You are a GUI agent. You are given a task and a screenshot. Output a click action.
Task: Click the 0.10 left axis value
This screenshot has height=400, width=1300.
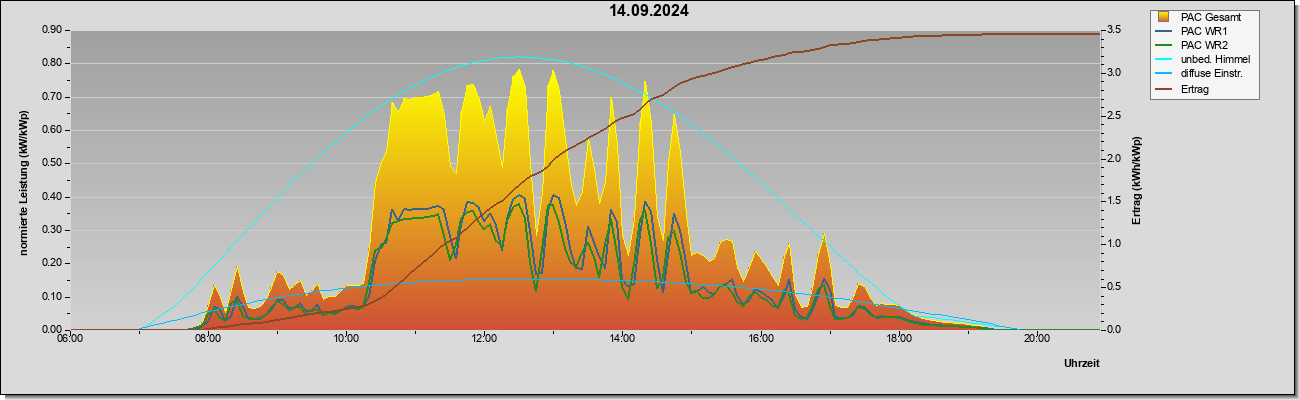[52, 296]
